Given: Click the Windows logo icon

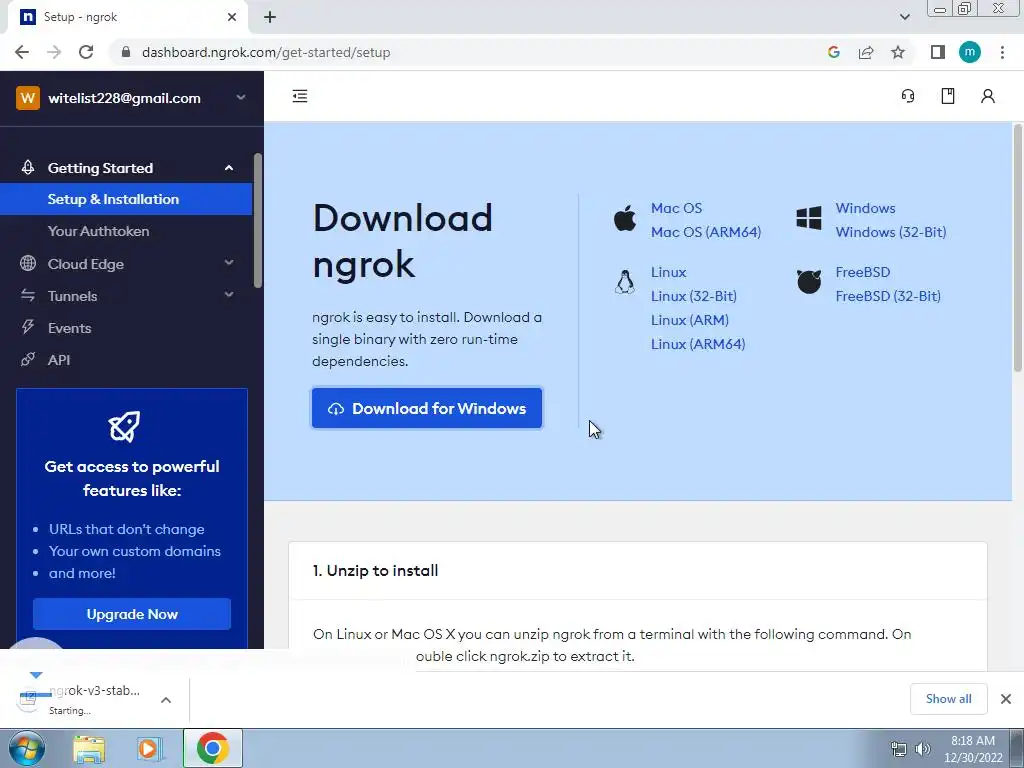Looking at the screenshot, I should click(x=809, y=218).
